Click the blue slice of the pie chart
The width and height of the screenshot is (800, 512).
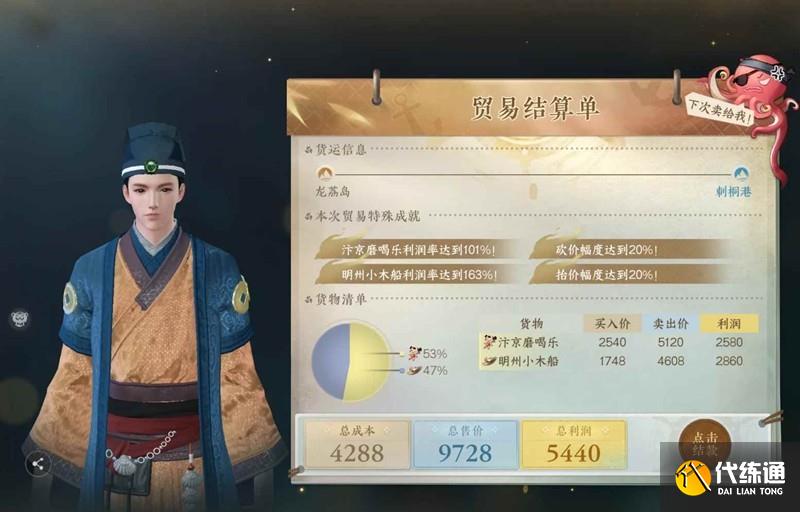[x=329, y=360]
